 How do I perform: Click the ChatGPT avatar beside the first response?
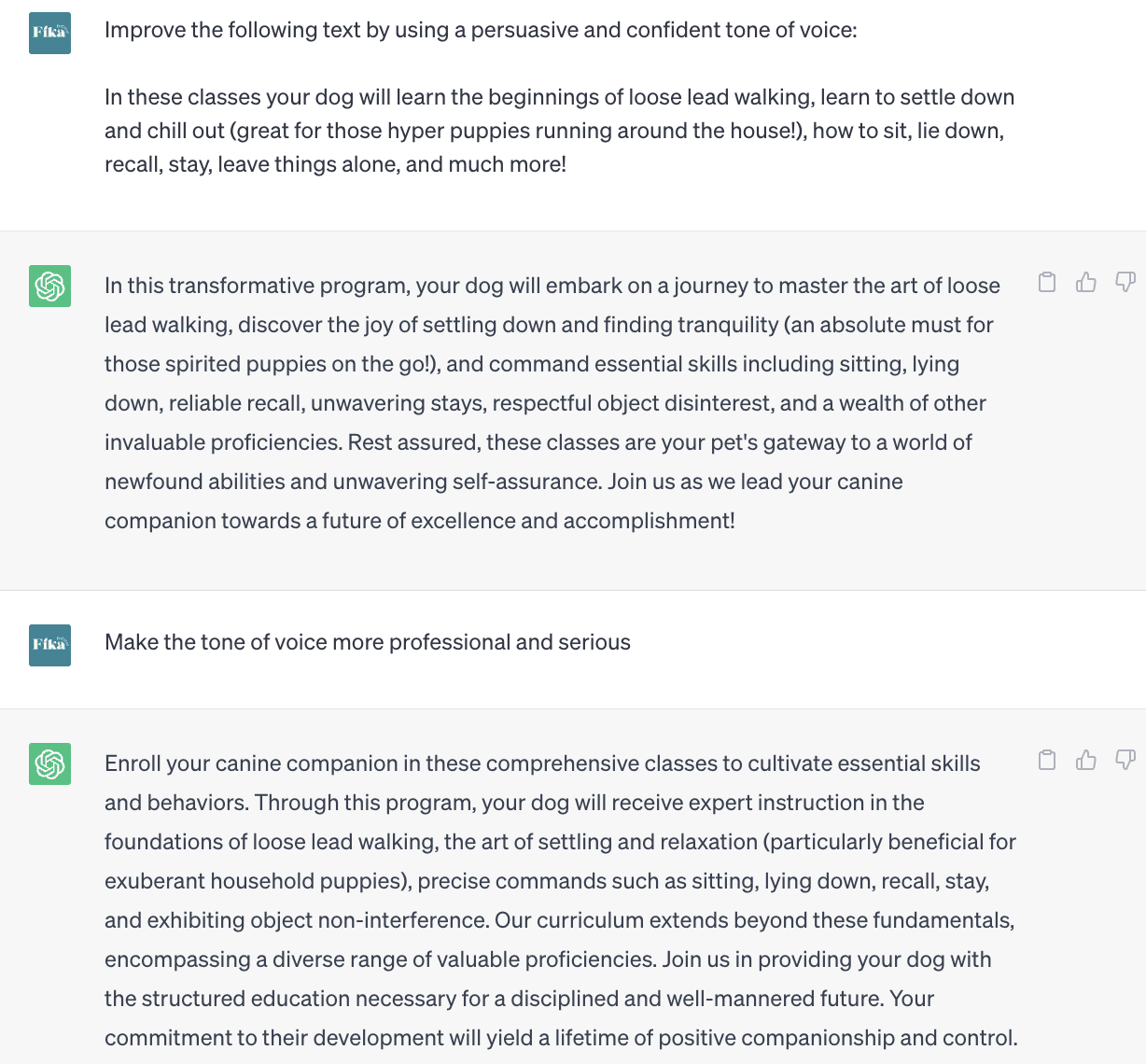(49, 287)
